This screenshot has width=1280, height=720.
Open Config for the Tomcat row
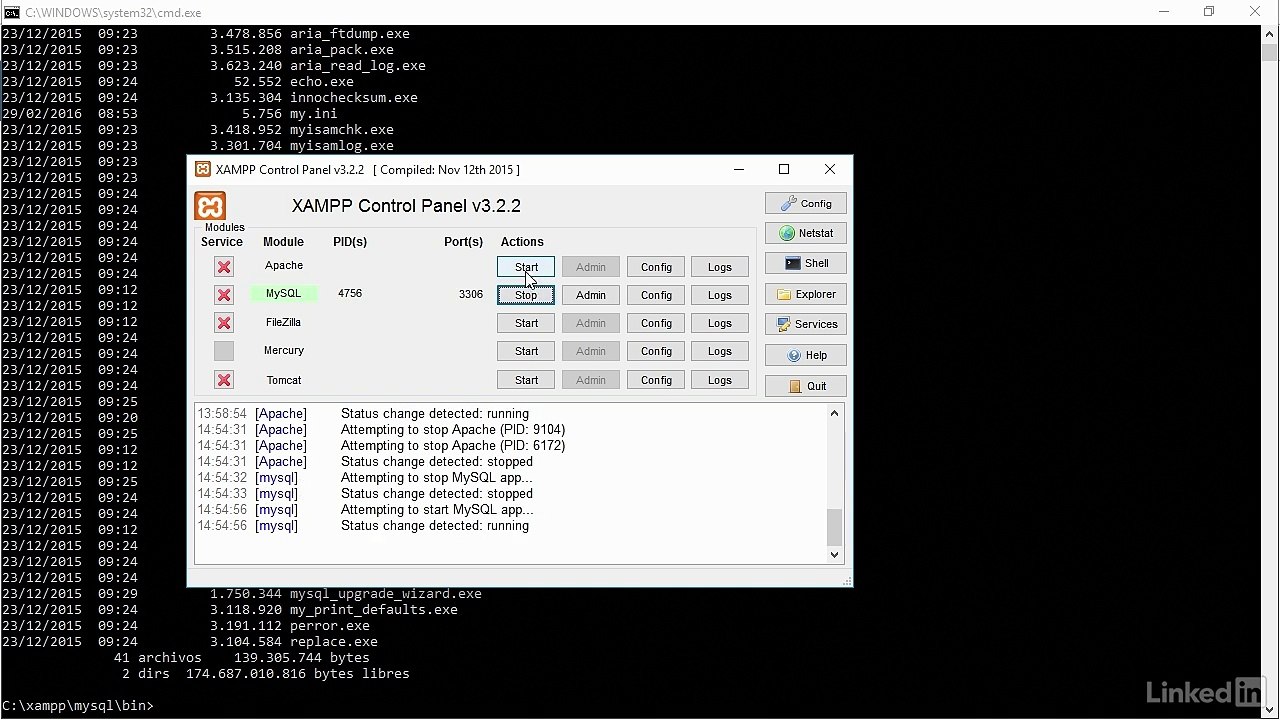656,380
